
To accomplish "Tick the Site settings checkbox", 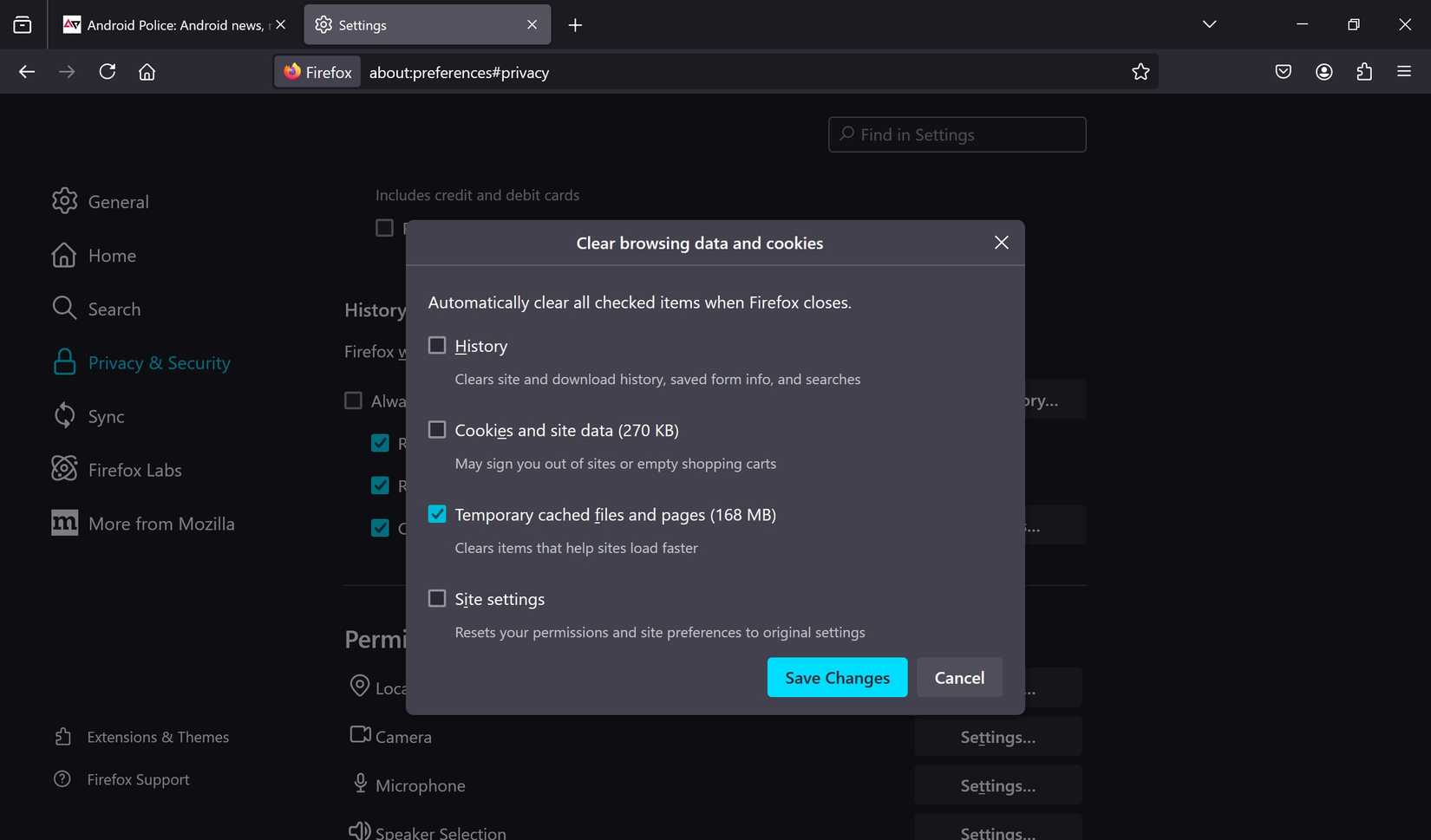I will (x=437, y=599).
